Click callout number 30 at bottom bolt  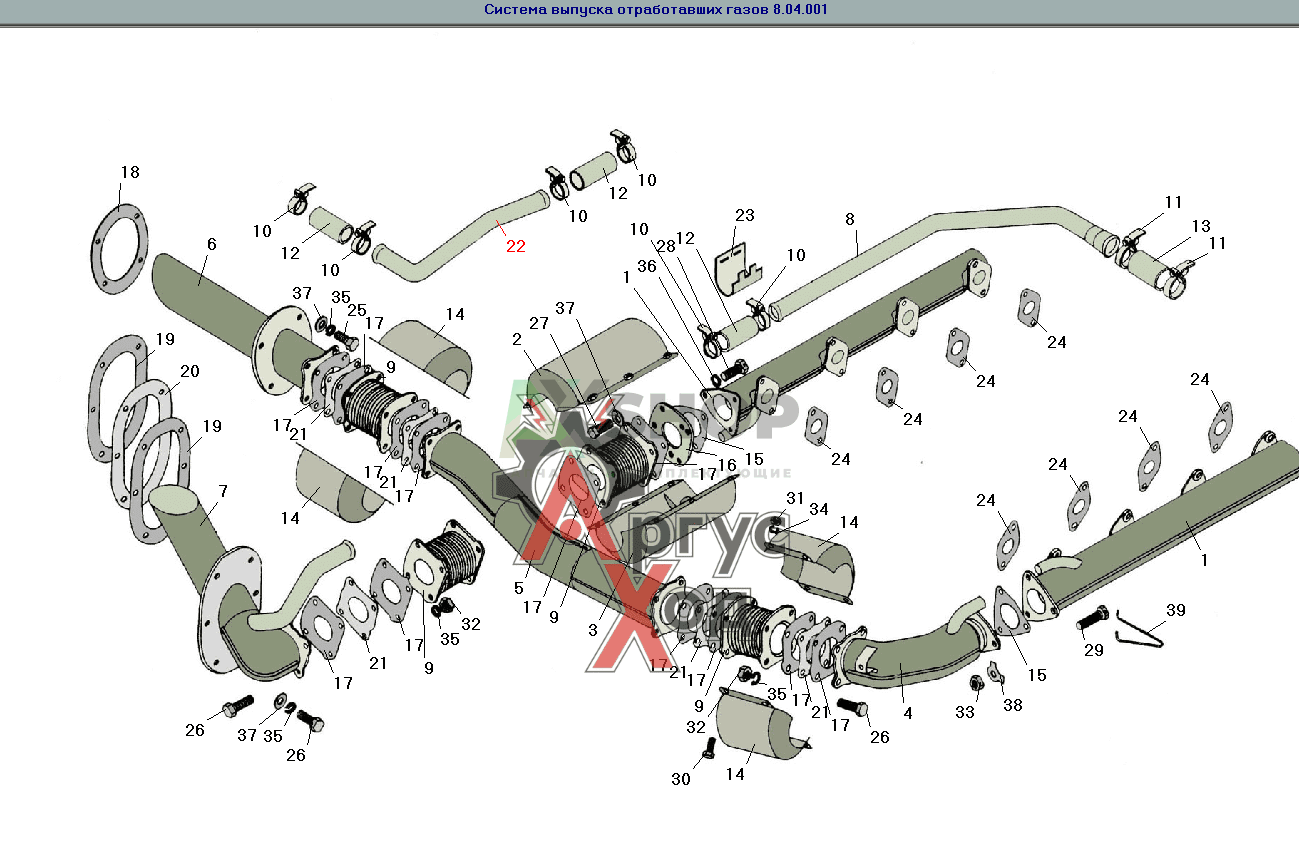click(x=681, y=780)
